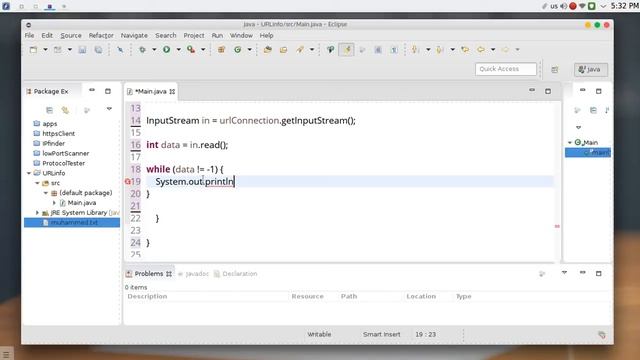640x360 pixels.
Task: Expand the Main.java tree node
Action: (54, 203)
